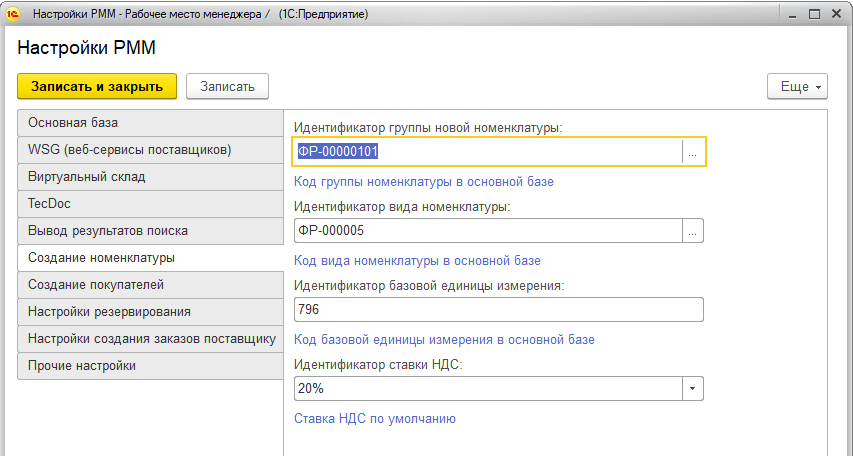Open 'Настройки создания заказов поставщику' tab
This screenshot has width=853, height=456.
(x=150, y=338)
